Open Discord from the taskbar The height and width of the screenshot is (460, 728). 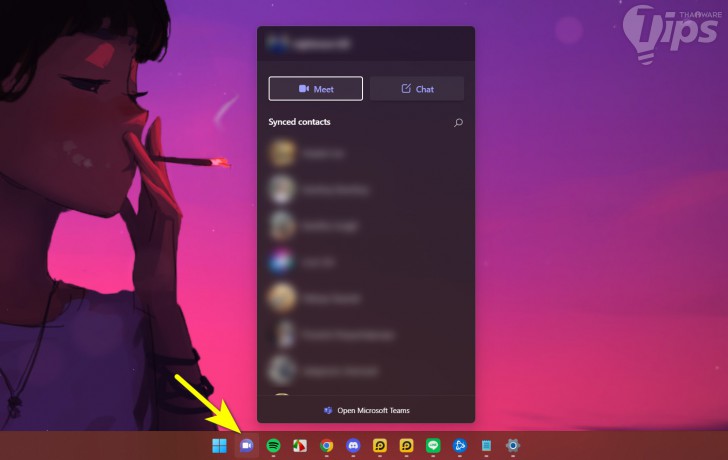coord(353,446)
